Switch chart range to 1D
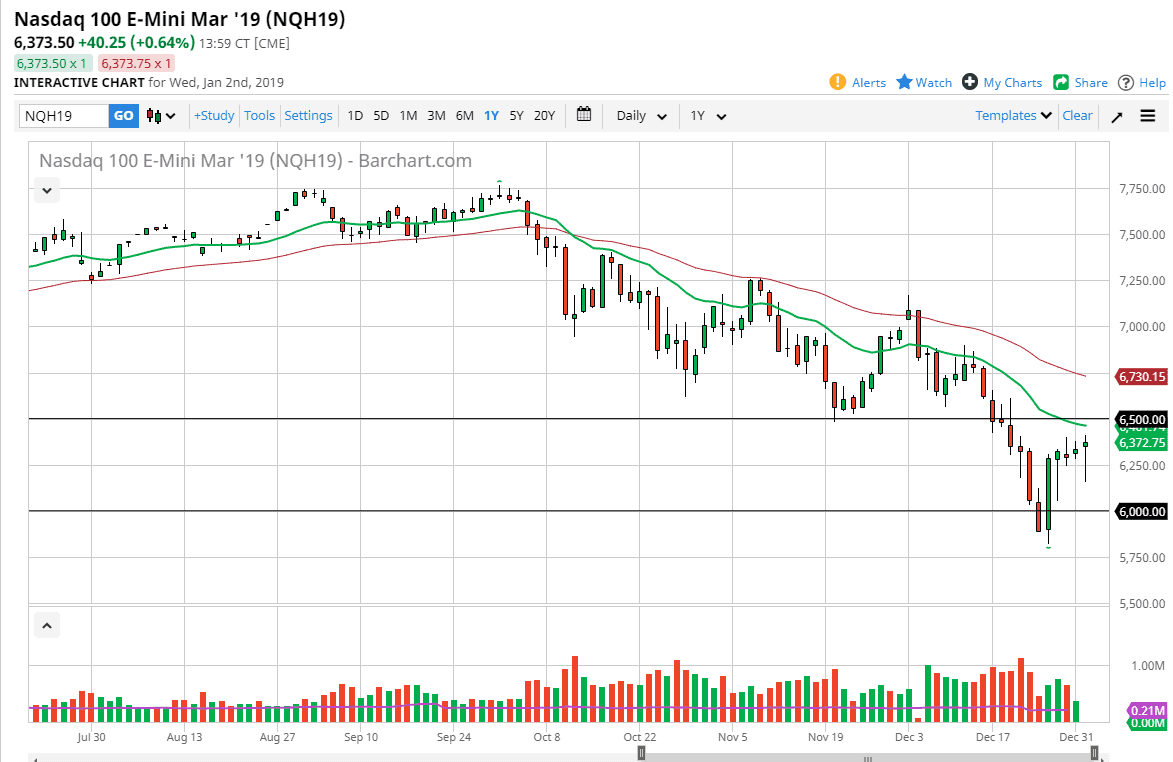 (355, 115)
